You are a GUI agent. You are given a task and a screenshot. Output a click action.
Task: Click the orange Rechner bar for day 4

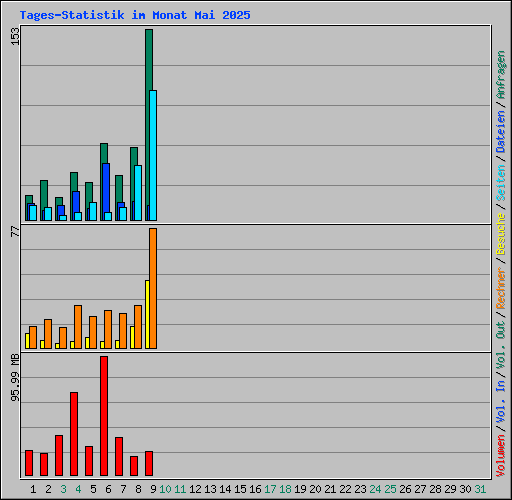click(x=78, y=327)
